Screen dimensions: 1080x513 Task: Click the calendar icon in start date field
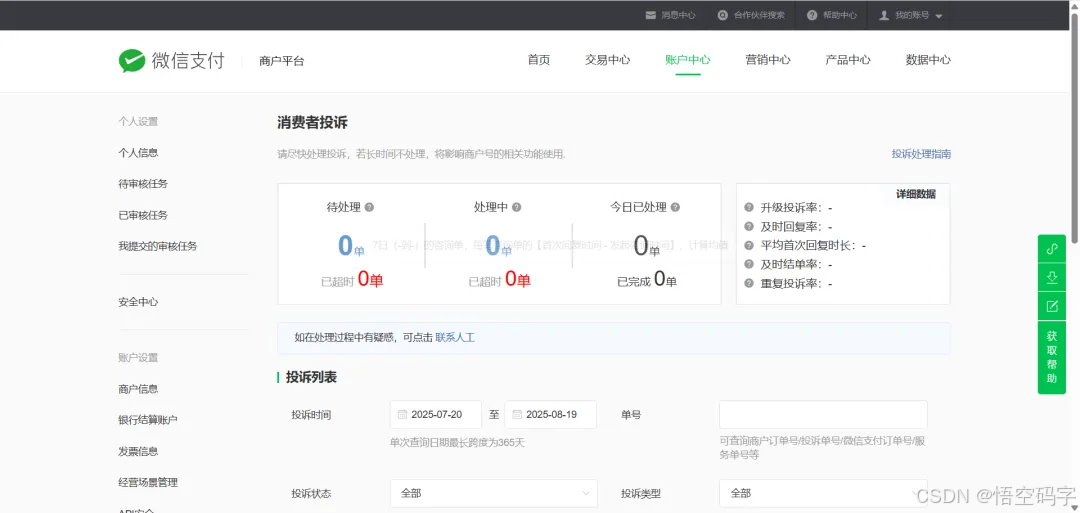pos(402,415)
